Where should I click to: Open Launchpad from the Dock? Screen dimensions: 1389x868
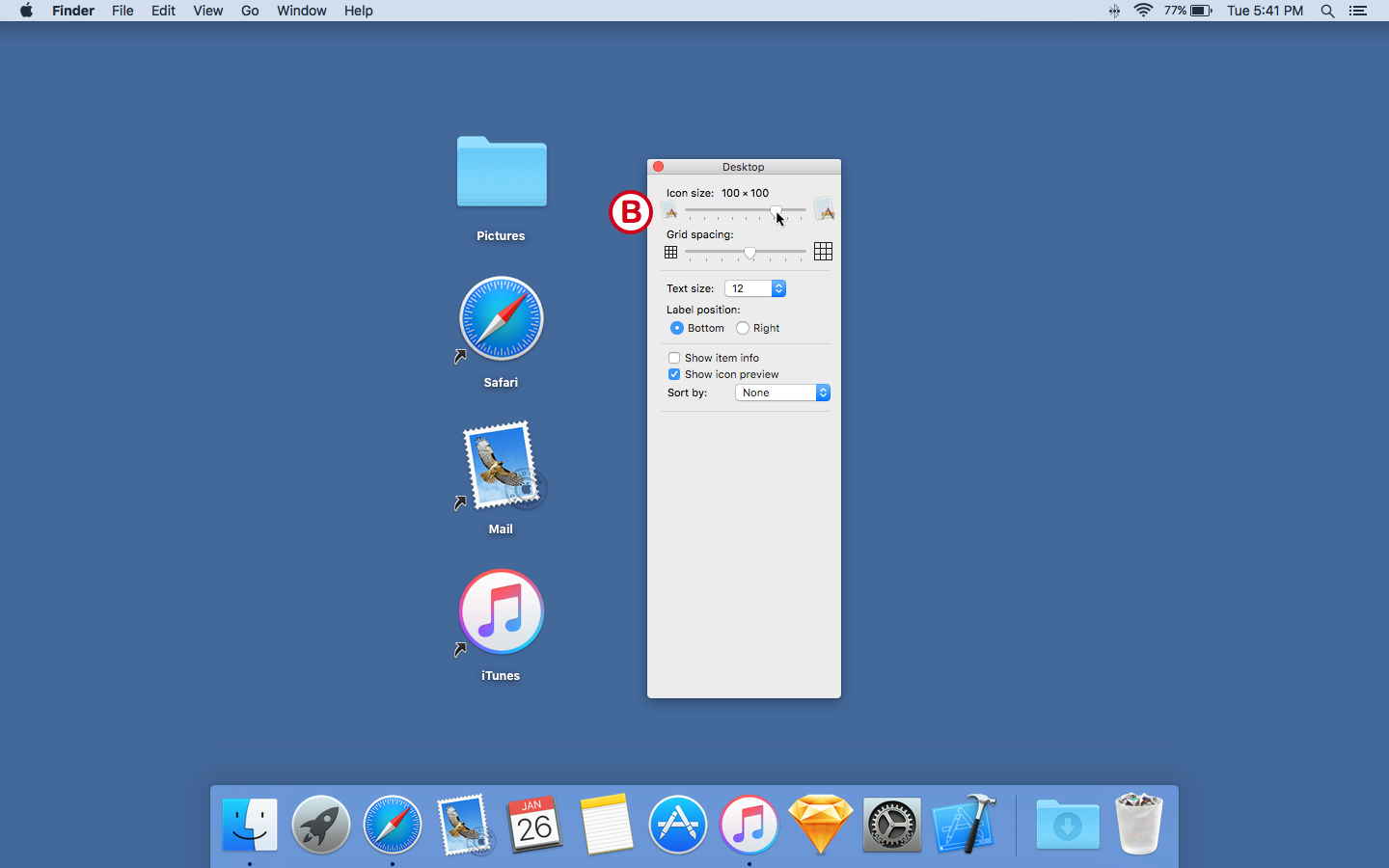(x=320, y=825)
